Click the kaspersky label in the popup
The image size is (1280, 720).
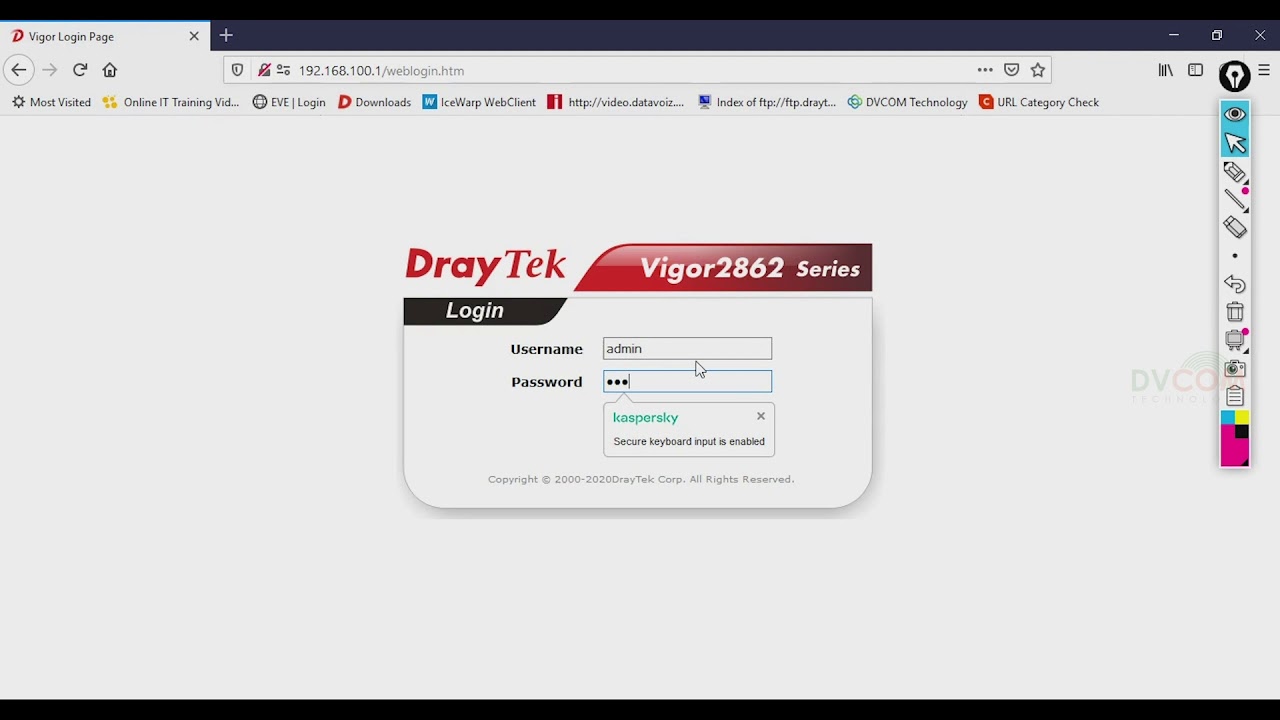[x=645, y=418]
